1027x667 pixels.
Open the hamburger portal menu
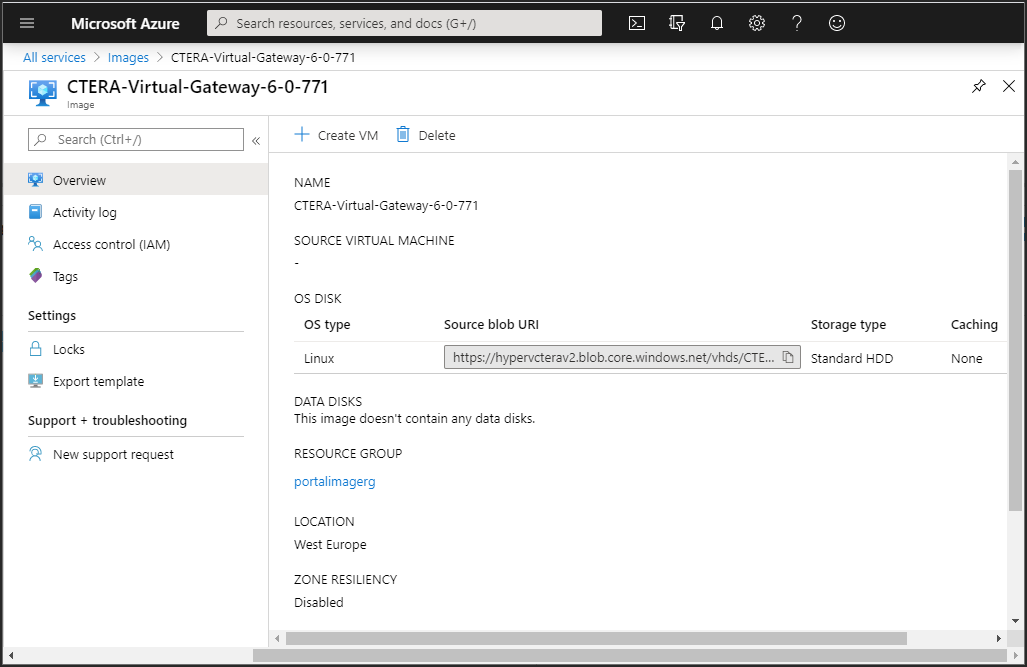pos(27,24)
